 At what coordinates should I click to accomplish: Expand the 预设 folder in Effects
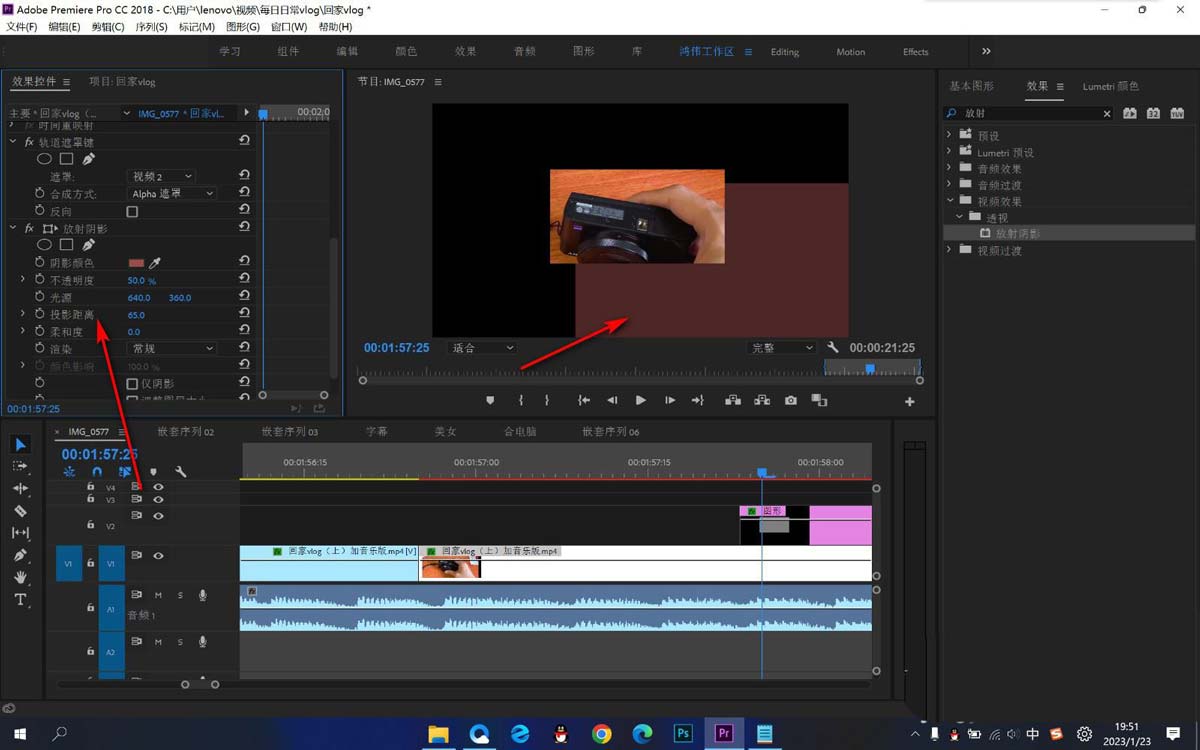[x=949, y=135]
